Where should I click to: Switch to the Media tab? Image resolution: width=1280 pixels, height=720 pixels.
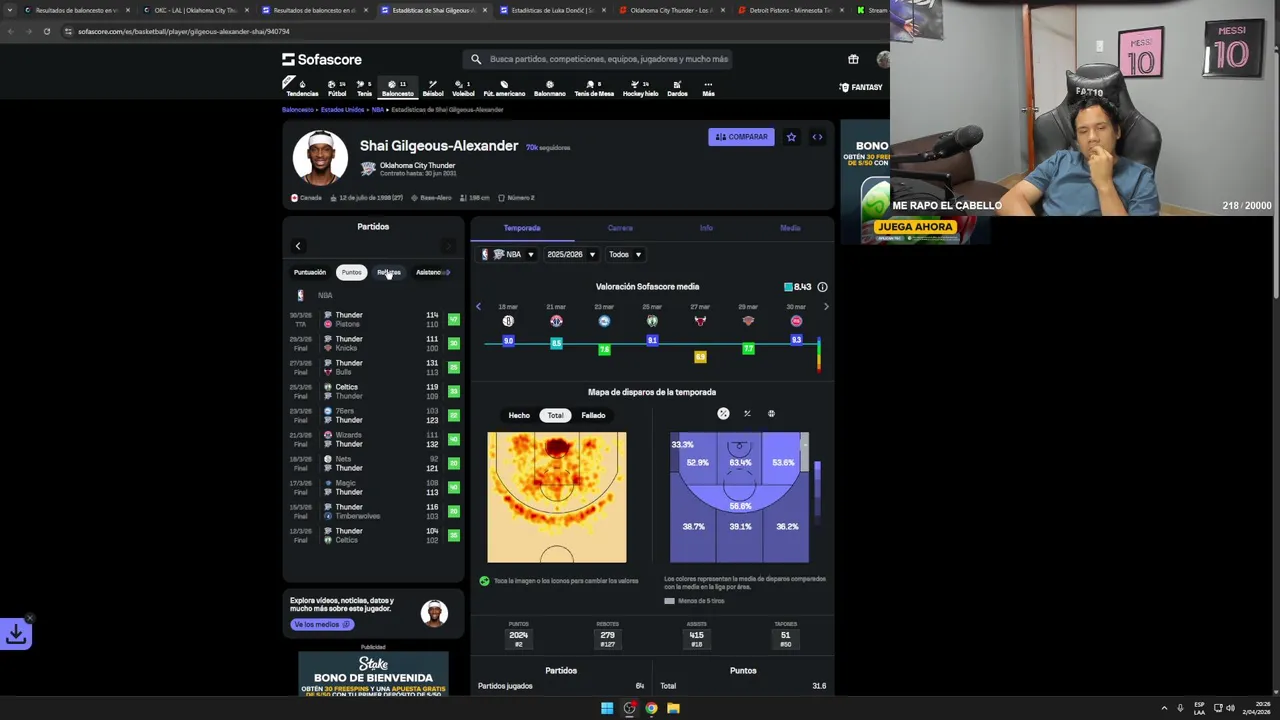[790, 228]
